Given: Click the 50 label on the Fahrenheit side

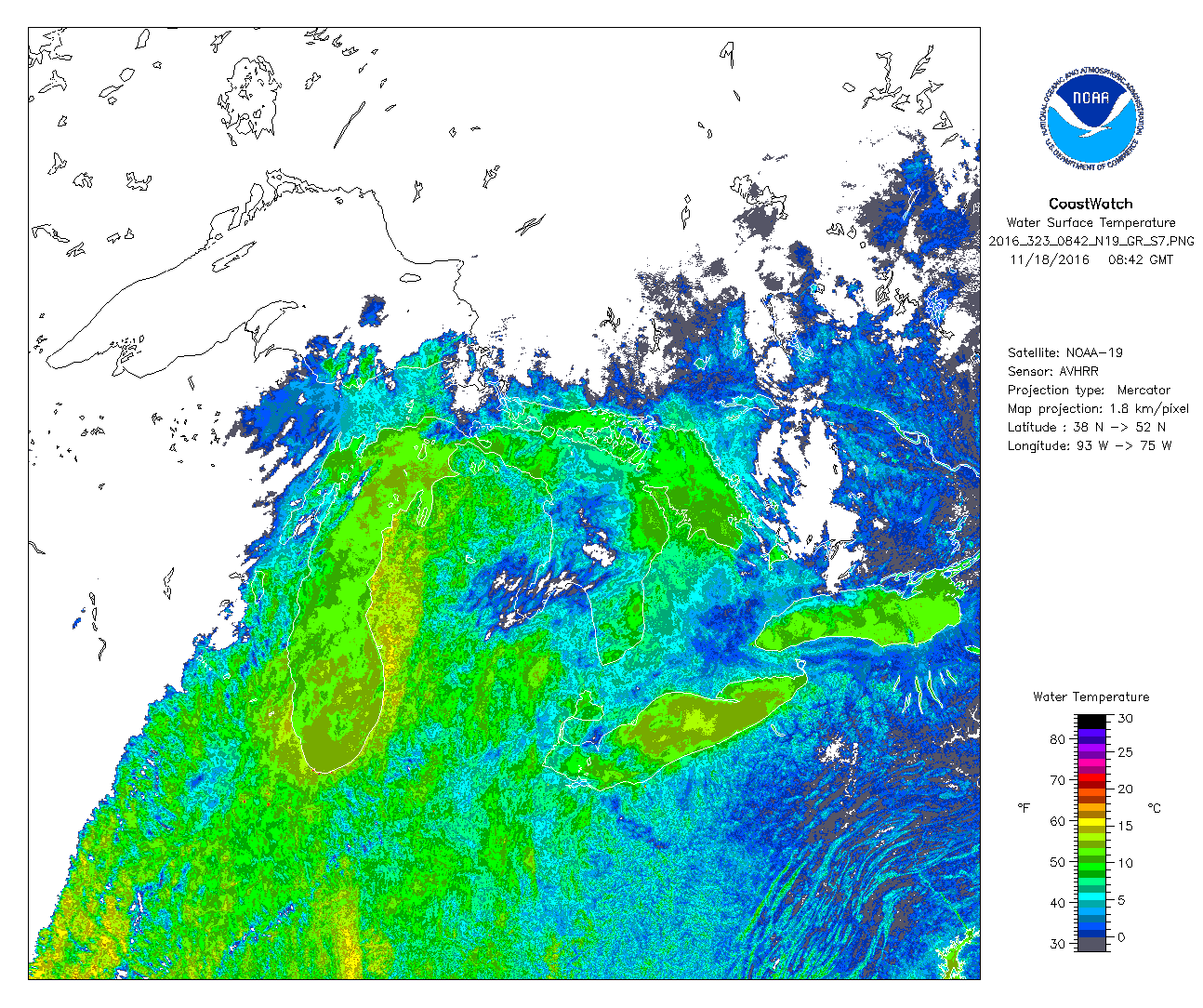Looking at the screenshot, I should click(1058, 862).
